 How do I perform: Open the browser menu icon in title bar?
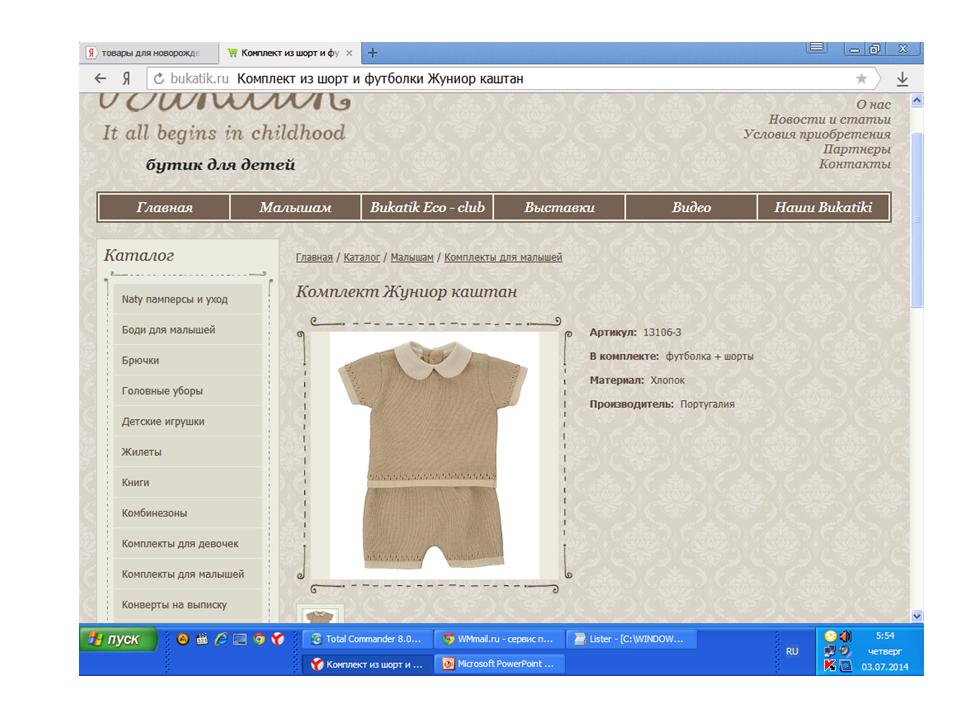click(817, 48)
